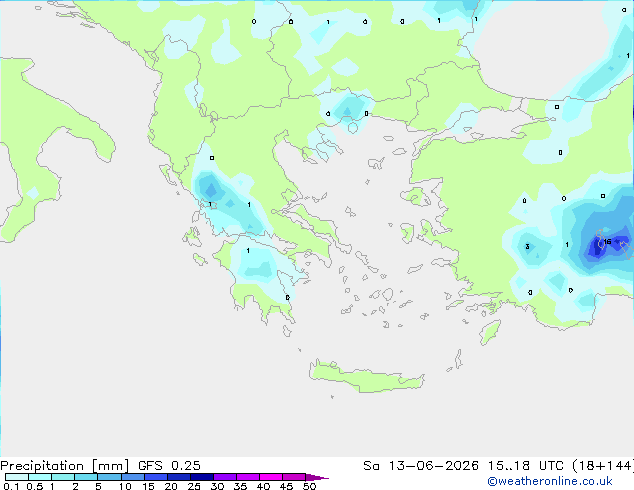Click the '16' precipitation value over Turkey
634x490 pixels.
tap(607, 242)
